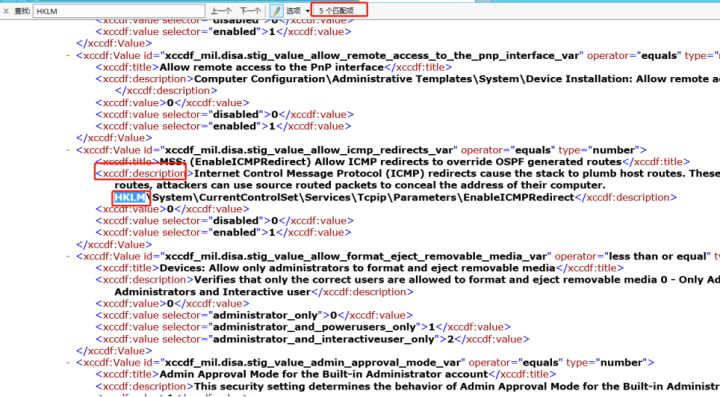Image resolution: width=720 pixels, height=397 pixels.
Task: Click title 'Admin Approval Mode for the Built-in Administrator'
Action: coord(323,375)
